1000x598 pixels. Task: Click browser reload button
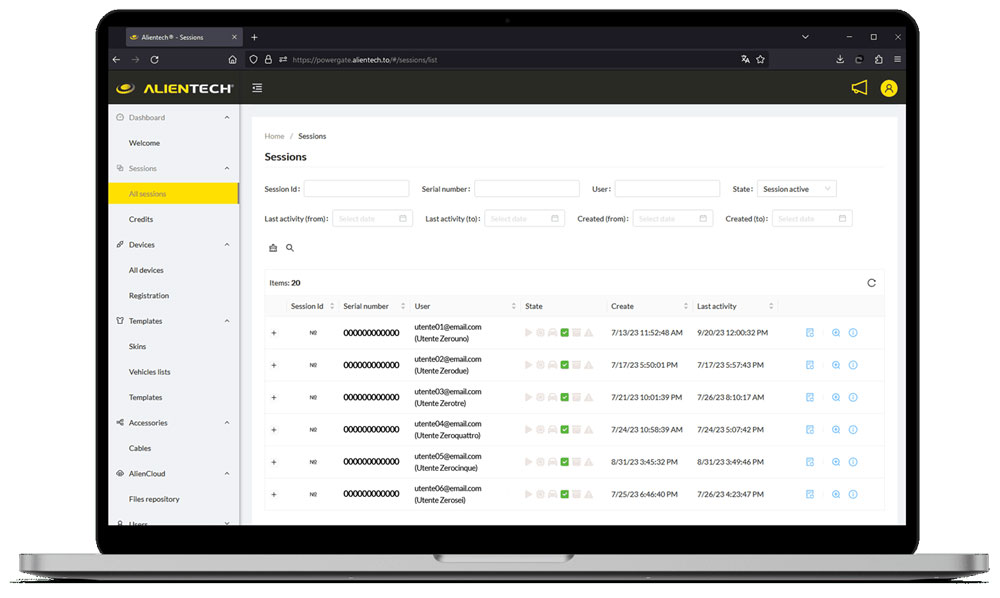coord(154,59)
